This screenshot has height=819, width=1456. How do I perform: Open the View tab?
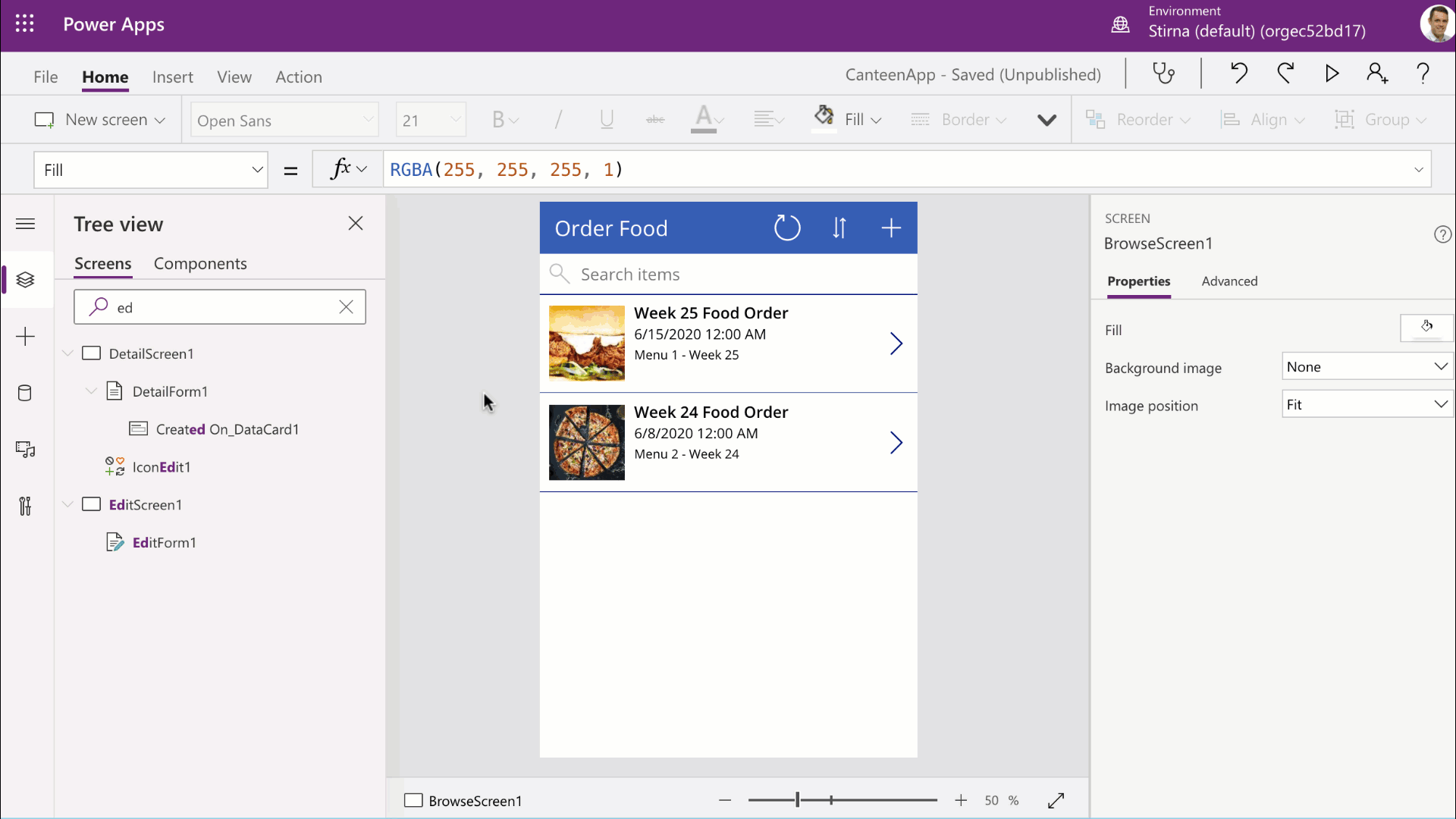pos(234,77)
